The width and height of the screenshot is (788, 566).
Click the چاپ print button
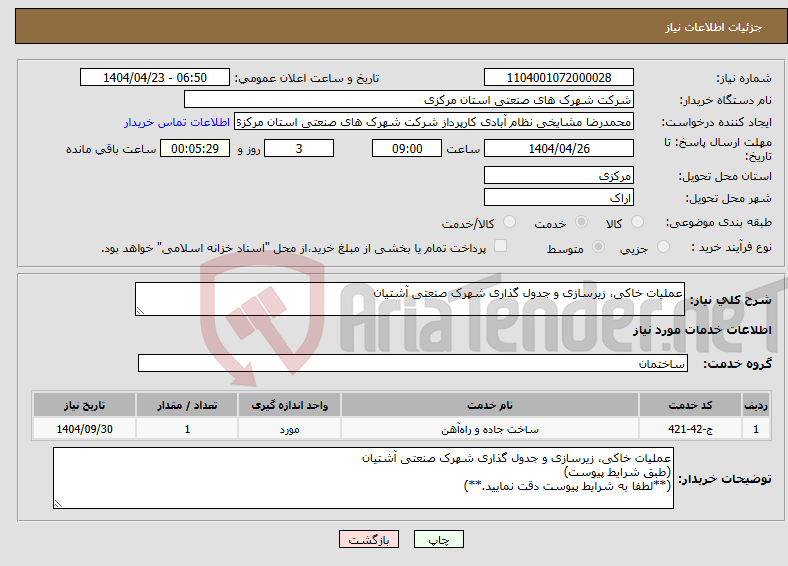coord(439,539)
